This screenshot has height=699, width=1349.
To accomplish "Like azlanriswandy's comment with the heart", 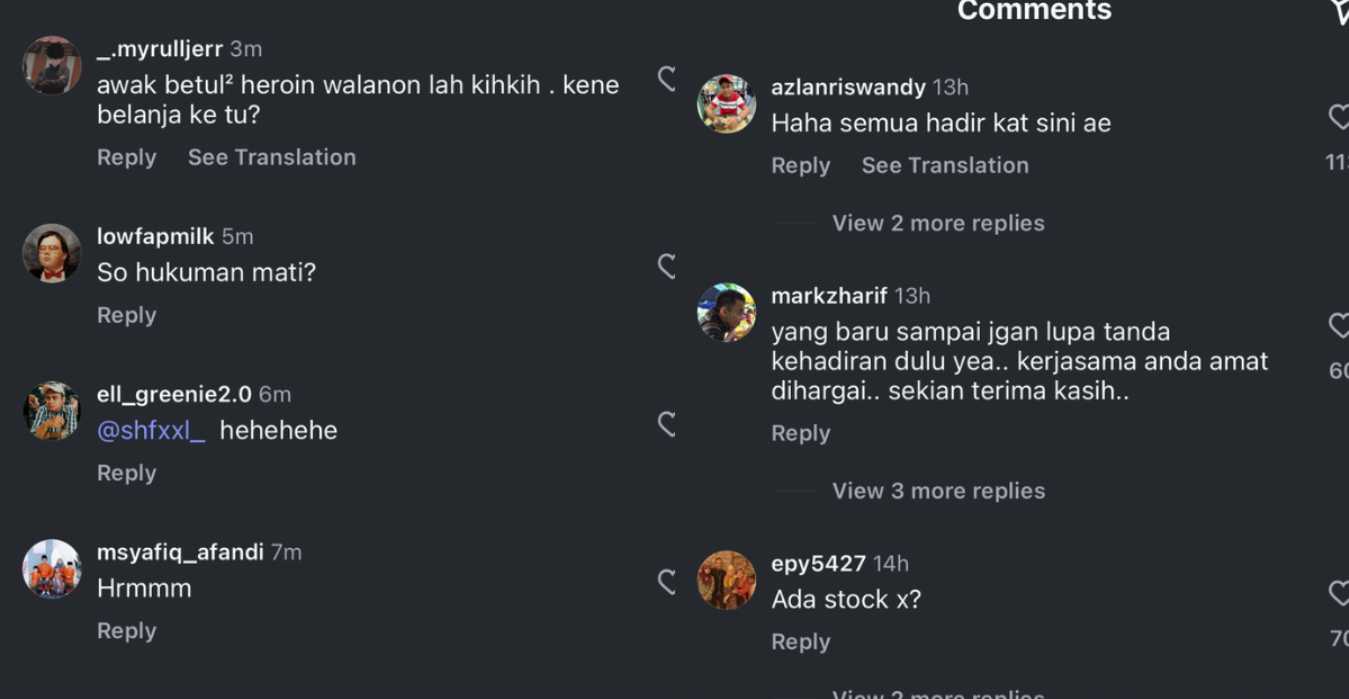I will click(x=1339, y=117).
